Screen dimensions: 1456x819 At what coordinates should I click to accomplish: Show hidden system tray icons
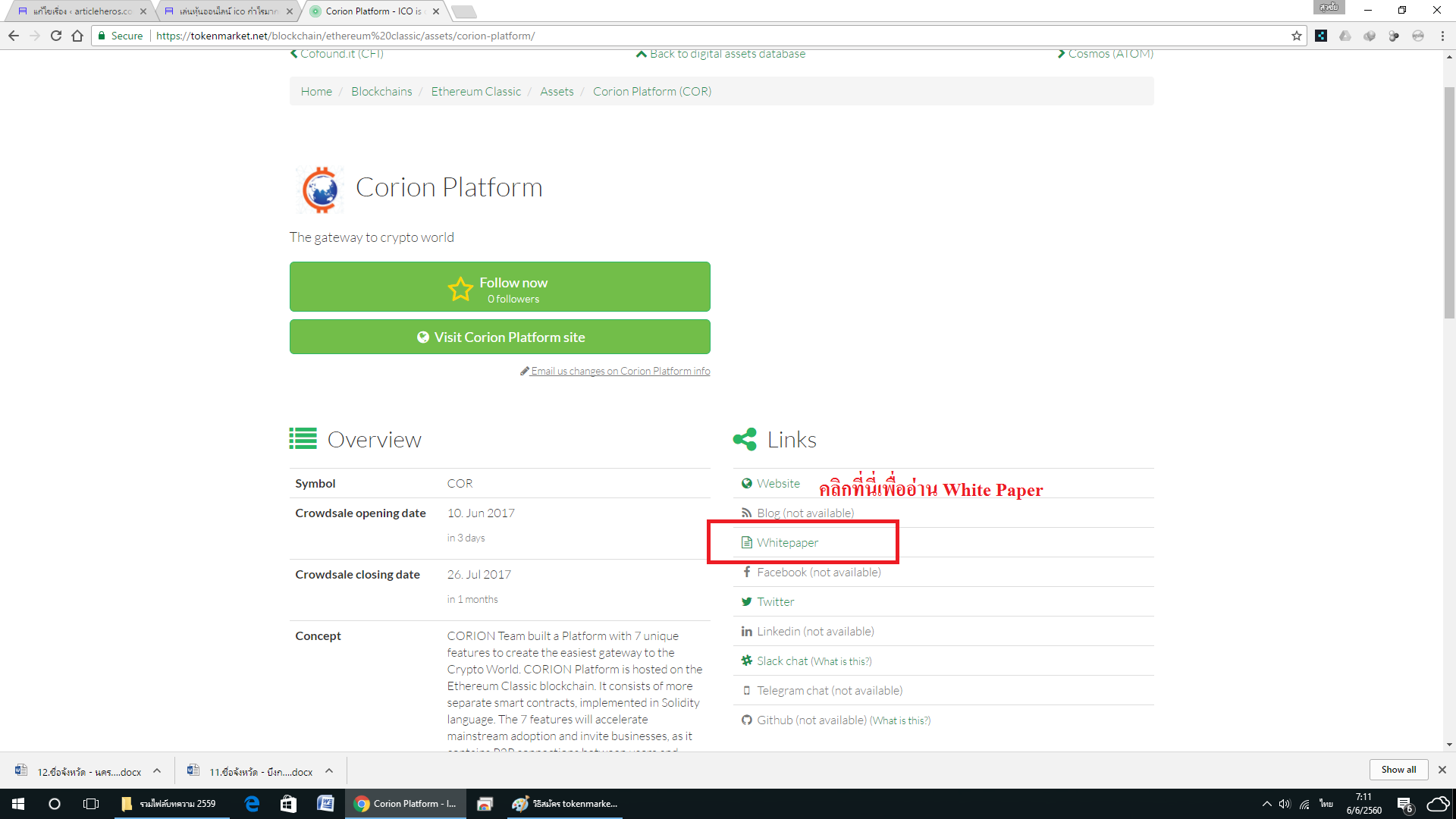click(1266, 804)
